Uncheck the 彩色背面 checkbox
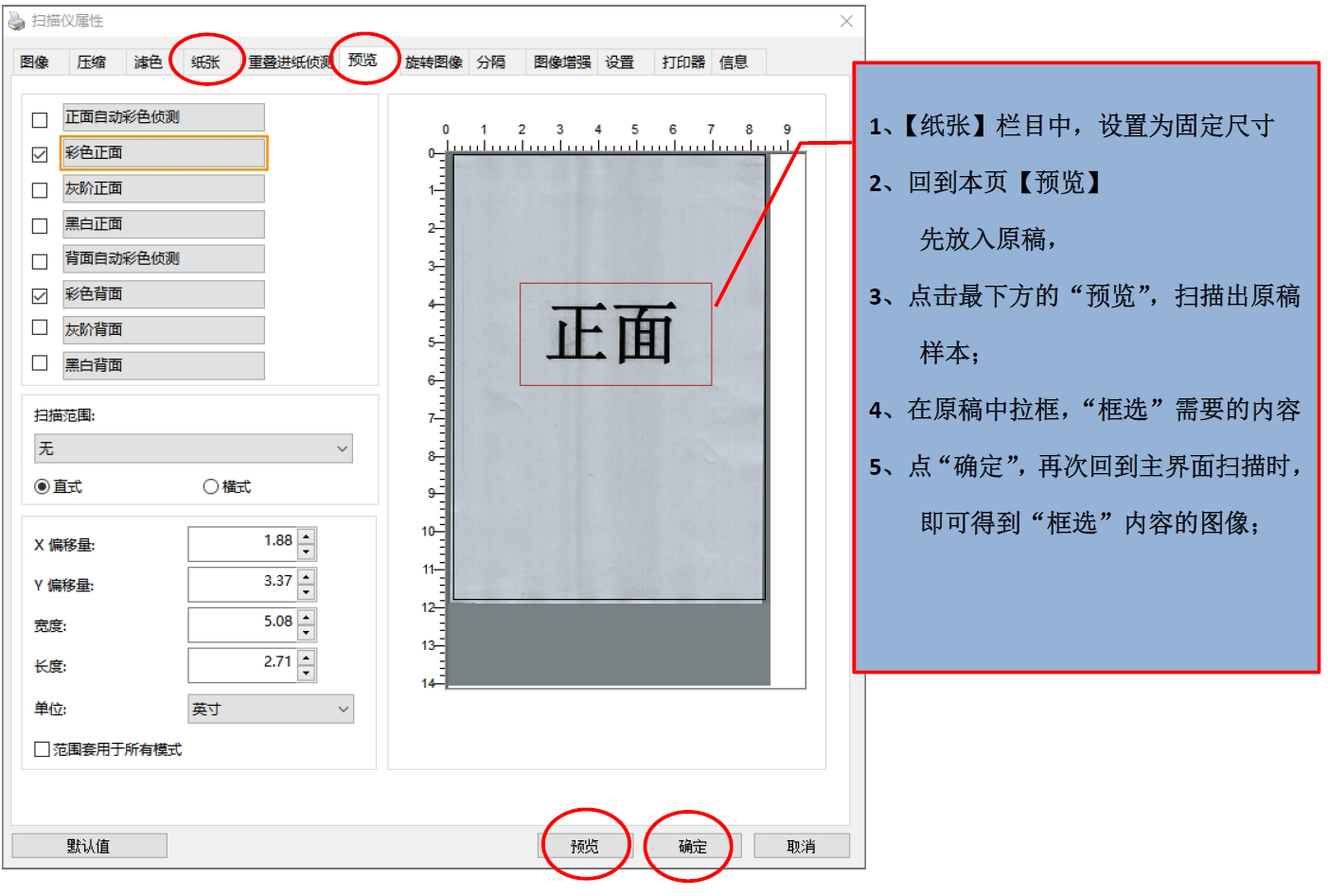 click(40, 296)
